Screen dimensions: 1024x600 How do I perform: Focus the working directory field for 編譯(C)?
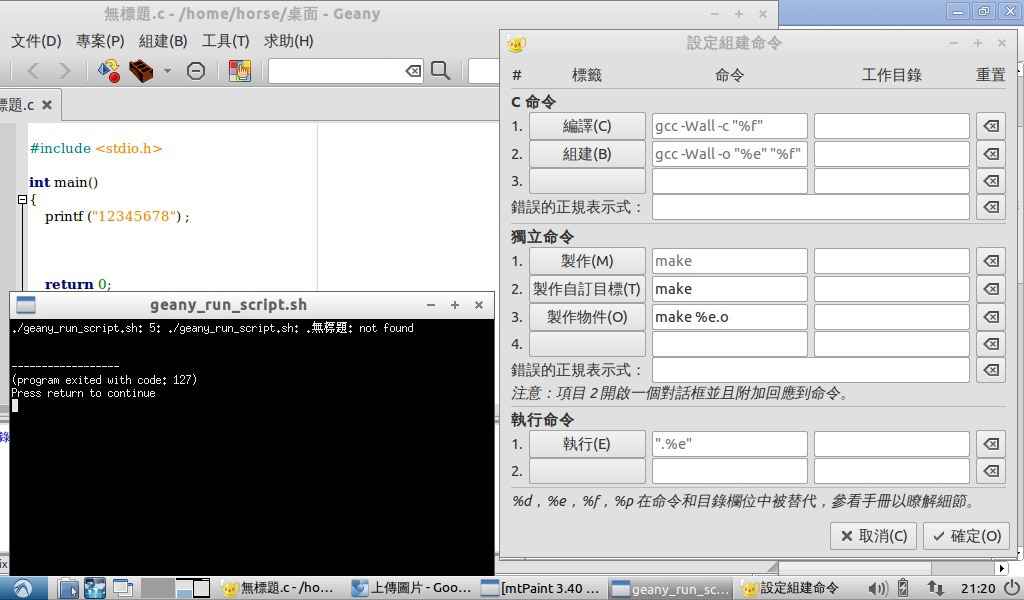point(891,126)
